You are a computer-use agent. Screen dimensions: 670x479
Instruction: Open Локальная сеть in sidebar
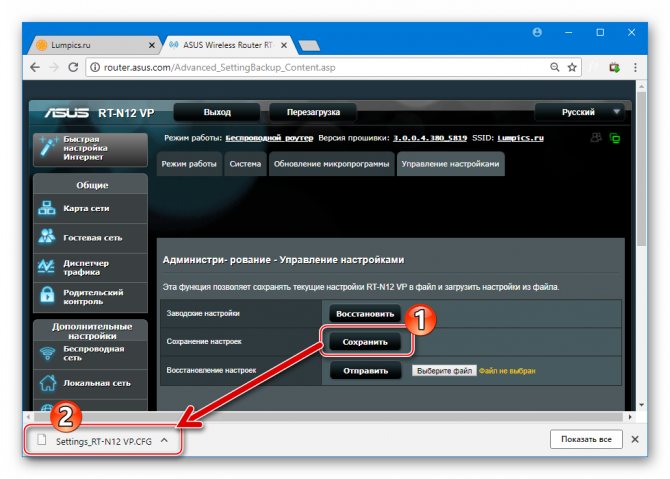[x=90, y=383]
